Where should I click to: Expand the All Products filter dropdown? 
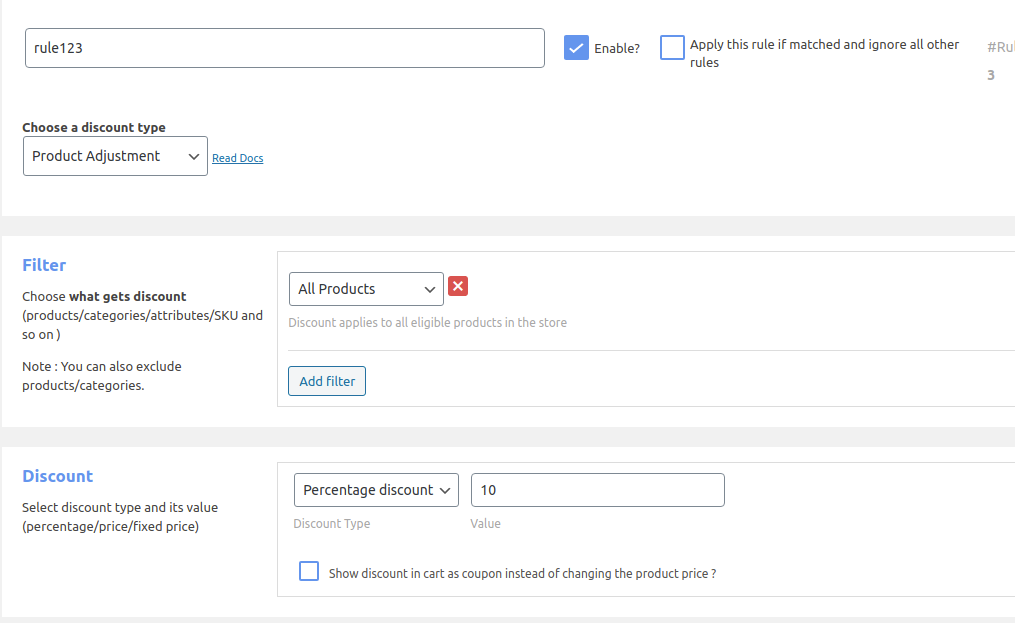coord(366,289)
